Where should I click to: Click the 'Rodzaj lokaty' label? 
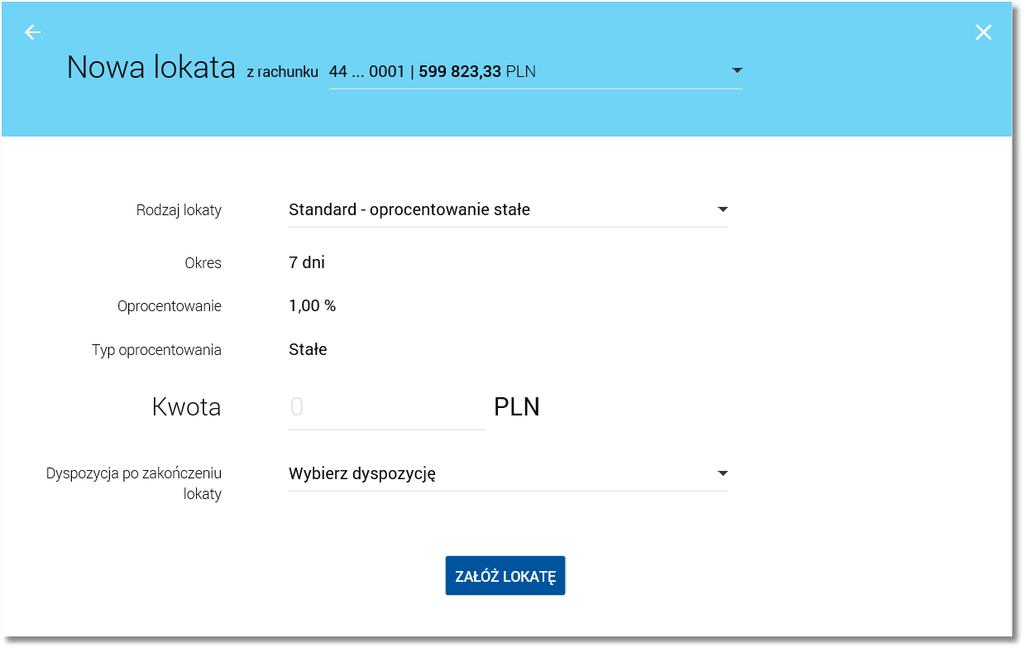pyautogui.click(x=178, y=210)
